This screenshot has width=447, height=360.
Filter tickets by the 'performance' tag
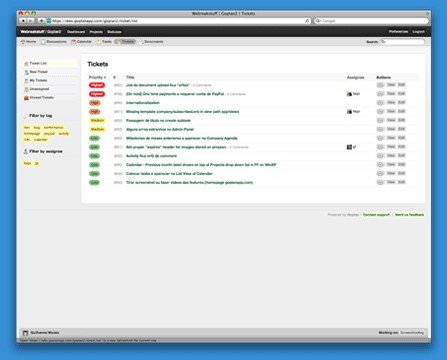[54, 127]
